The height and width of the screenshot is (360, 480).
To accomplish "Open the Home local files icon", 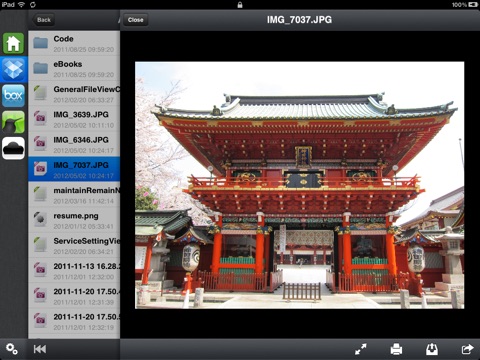I will pos(13,43).
